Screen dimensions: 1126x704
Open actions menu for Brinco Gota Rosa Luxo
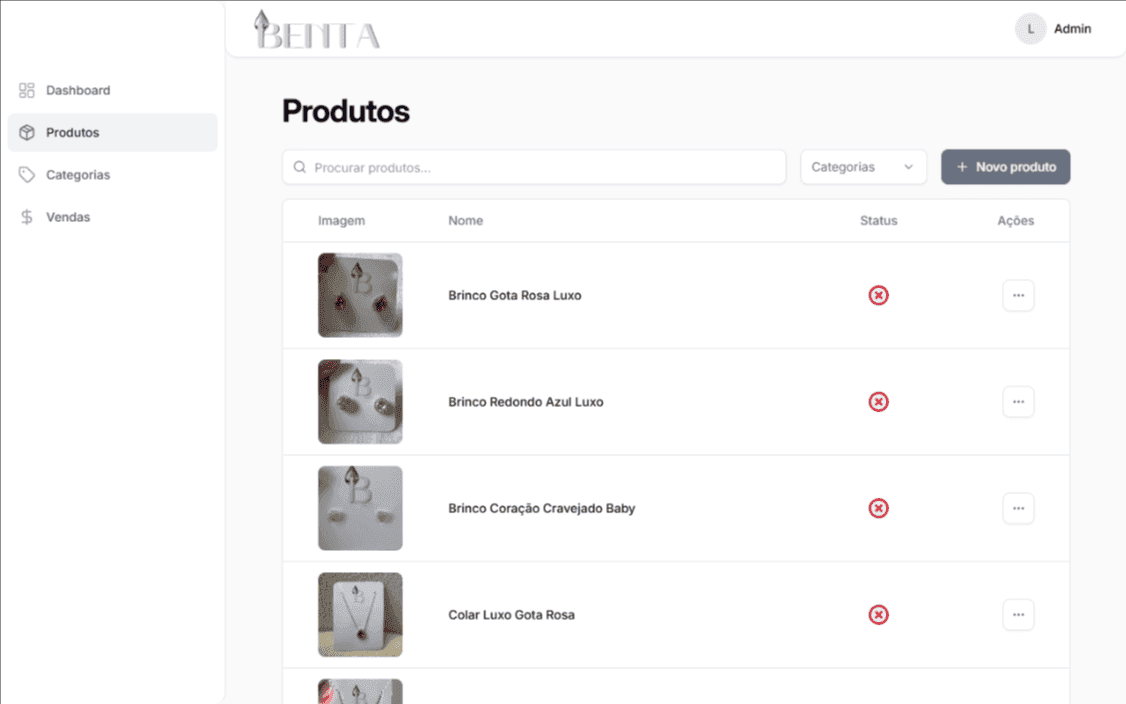click(x=1018, y=296)
